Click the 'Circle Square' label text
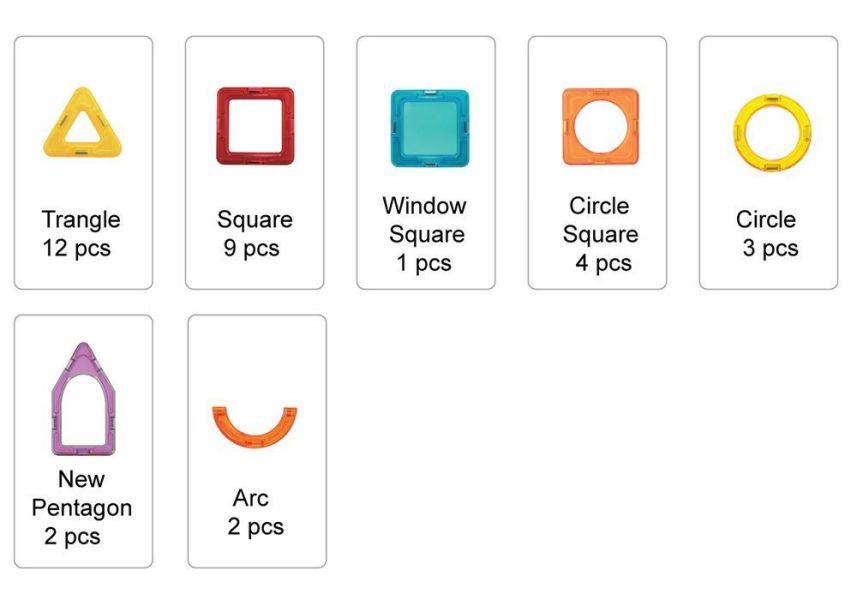Image resolution: width=857 pixels, height=600 pixels. point(600,220)
